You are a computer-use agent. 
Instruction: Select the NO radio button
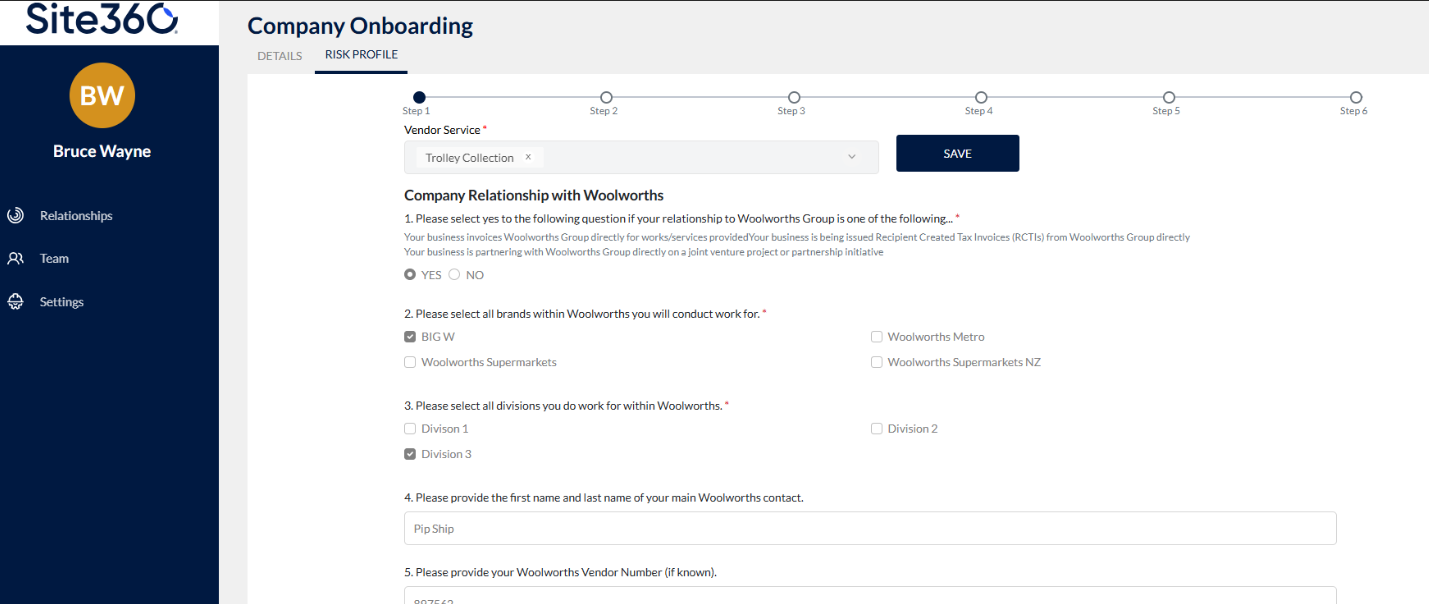[x=454, y=275]
